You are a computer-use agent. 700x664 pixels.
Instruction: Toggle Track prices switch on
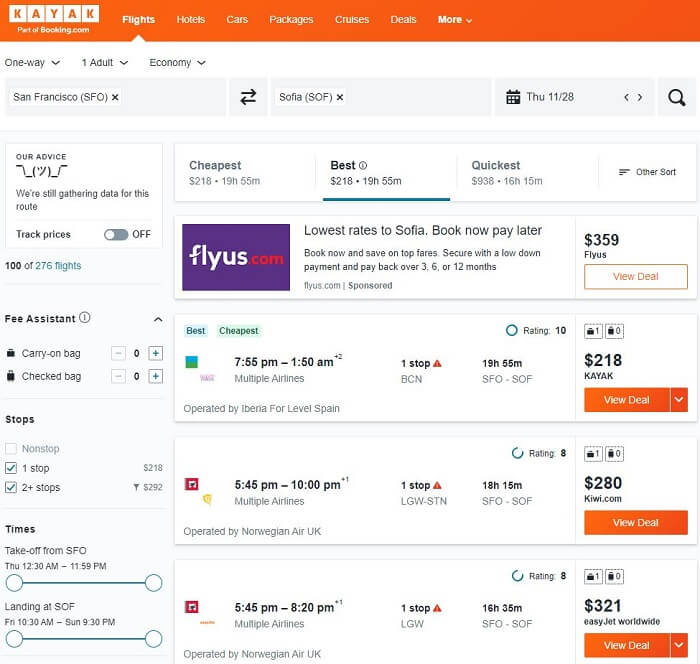pos(116,234)
